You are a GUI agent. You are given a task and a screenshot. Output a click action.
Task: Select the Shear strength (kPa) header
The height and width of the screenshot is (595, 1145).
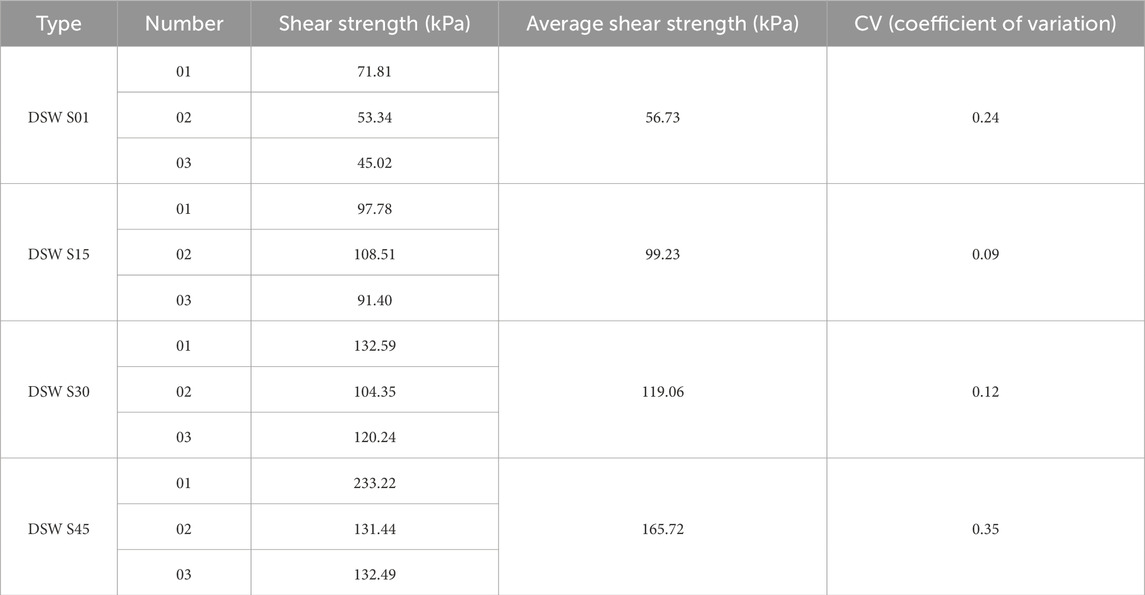tap(374, 23)
